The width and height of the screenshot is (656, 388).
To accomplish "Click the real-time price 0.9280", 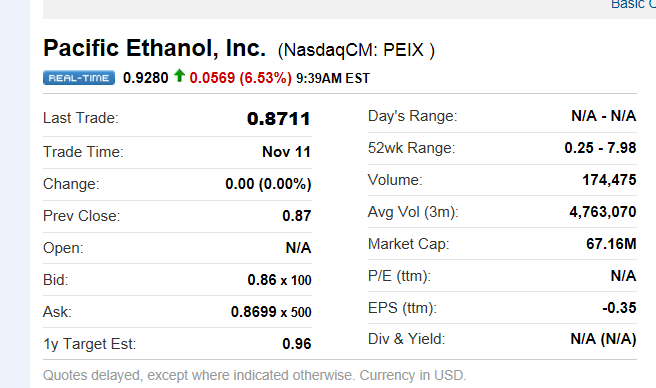I will [x=146, y=78].
